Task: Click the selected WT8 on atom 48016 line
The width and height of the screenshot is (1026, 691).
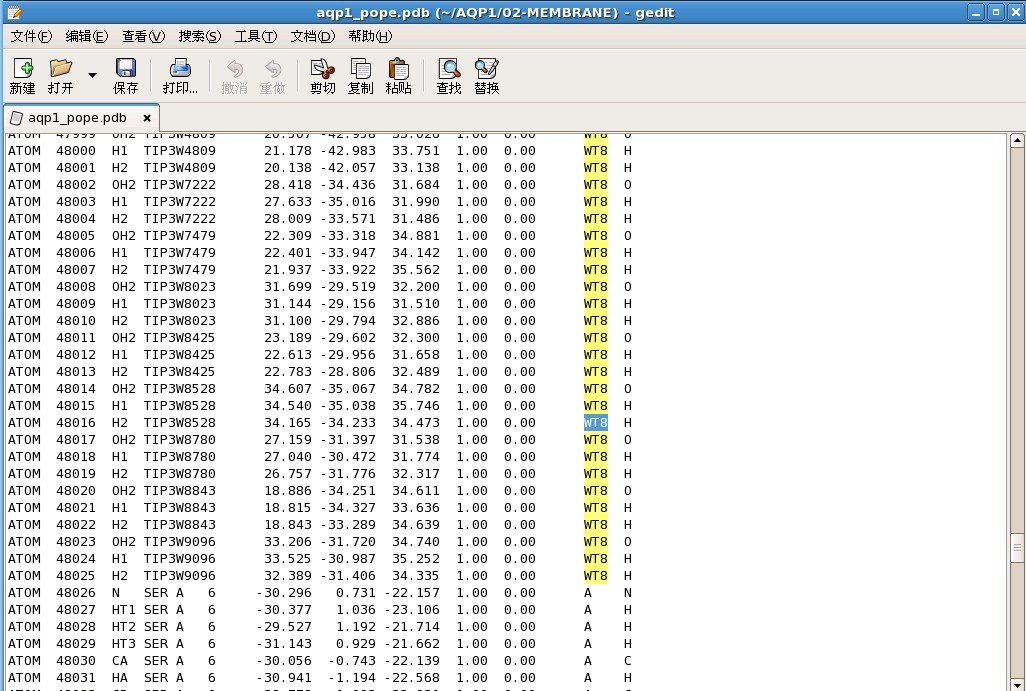Action: [595, 423]
